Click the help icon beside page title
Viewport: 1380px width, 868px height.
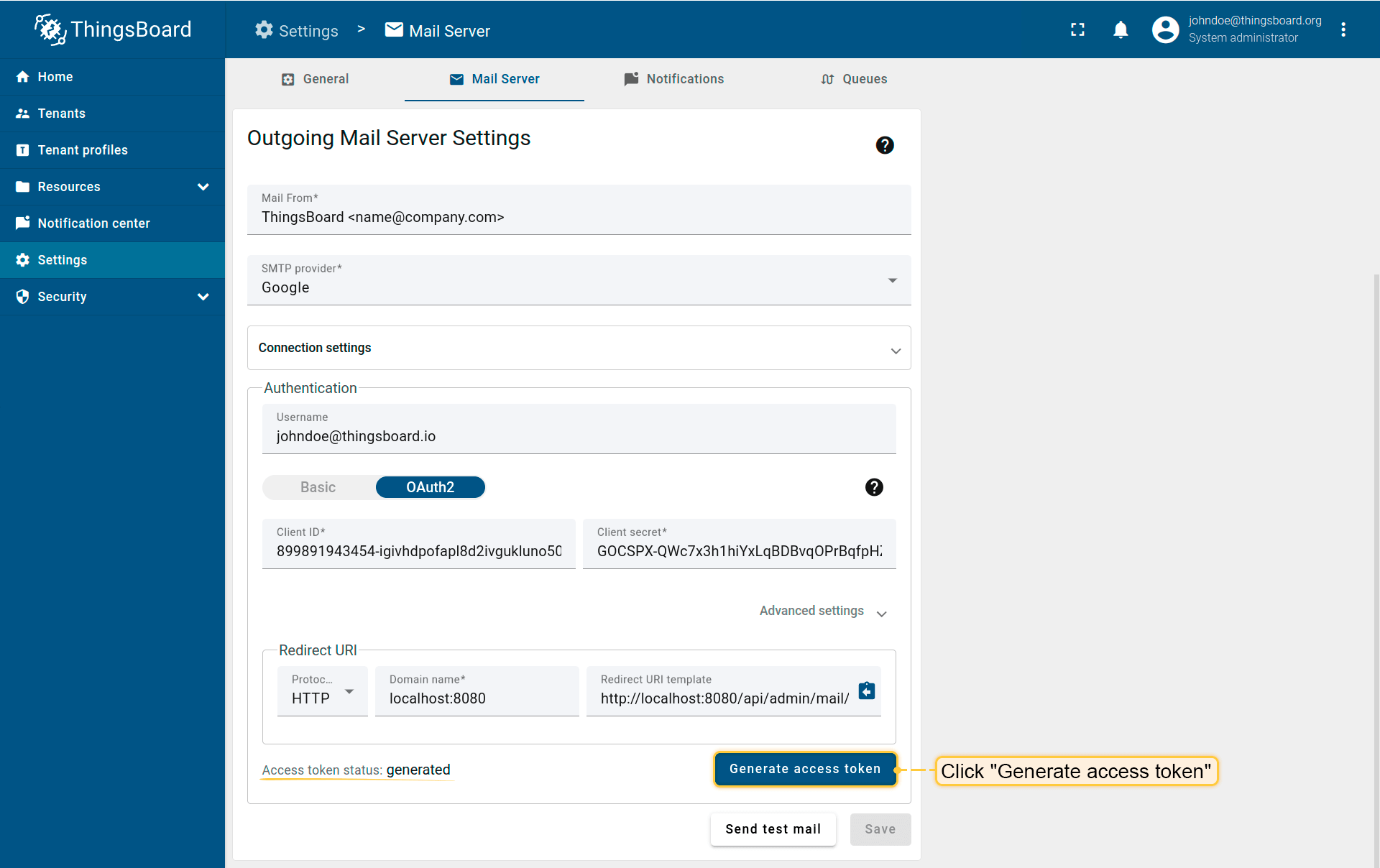click(884, 145)
